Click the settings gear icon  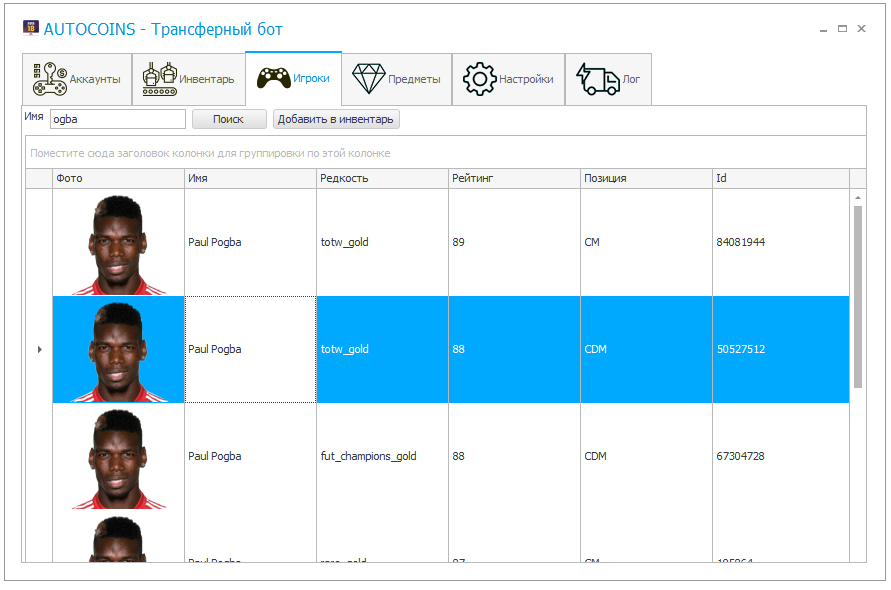click(x=480, y=79)
